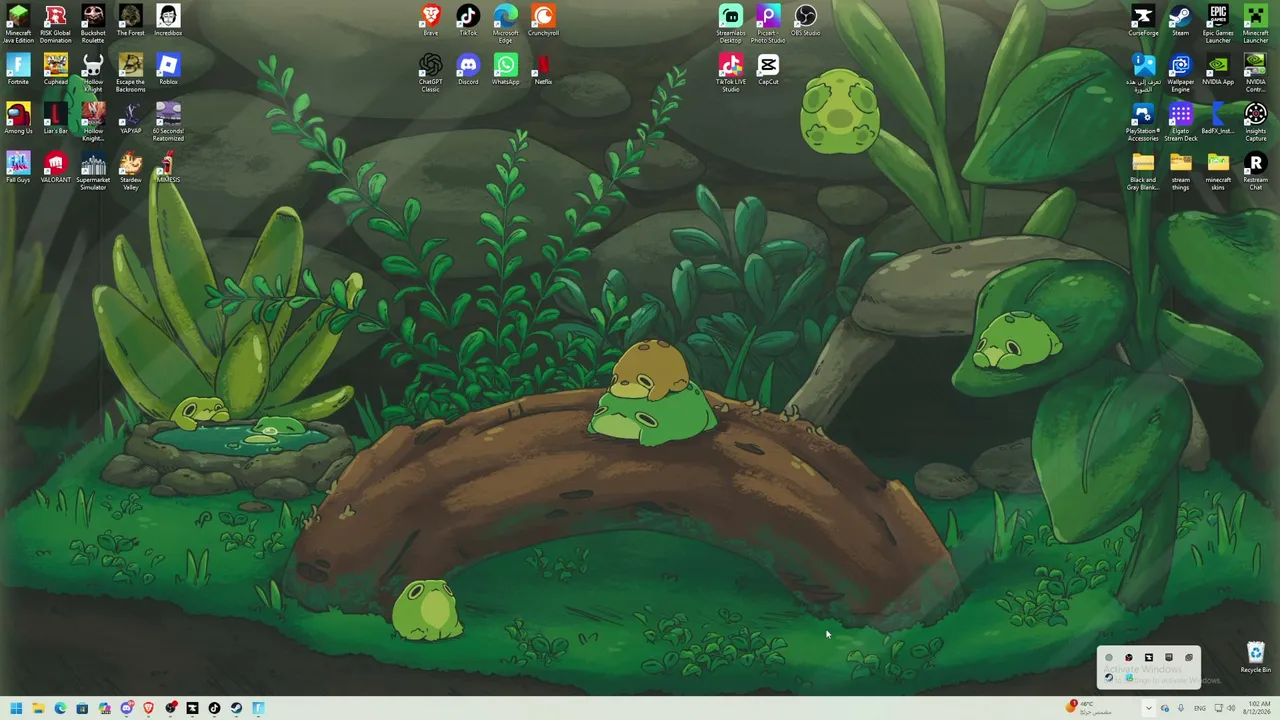Select the Supermarket Simulator icon
The height and width of the screenshot is (720, 1280).
(93, 171)
